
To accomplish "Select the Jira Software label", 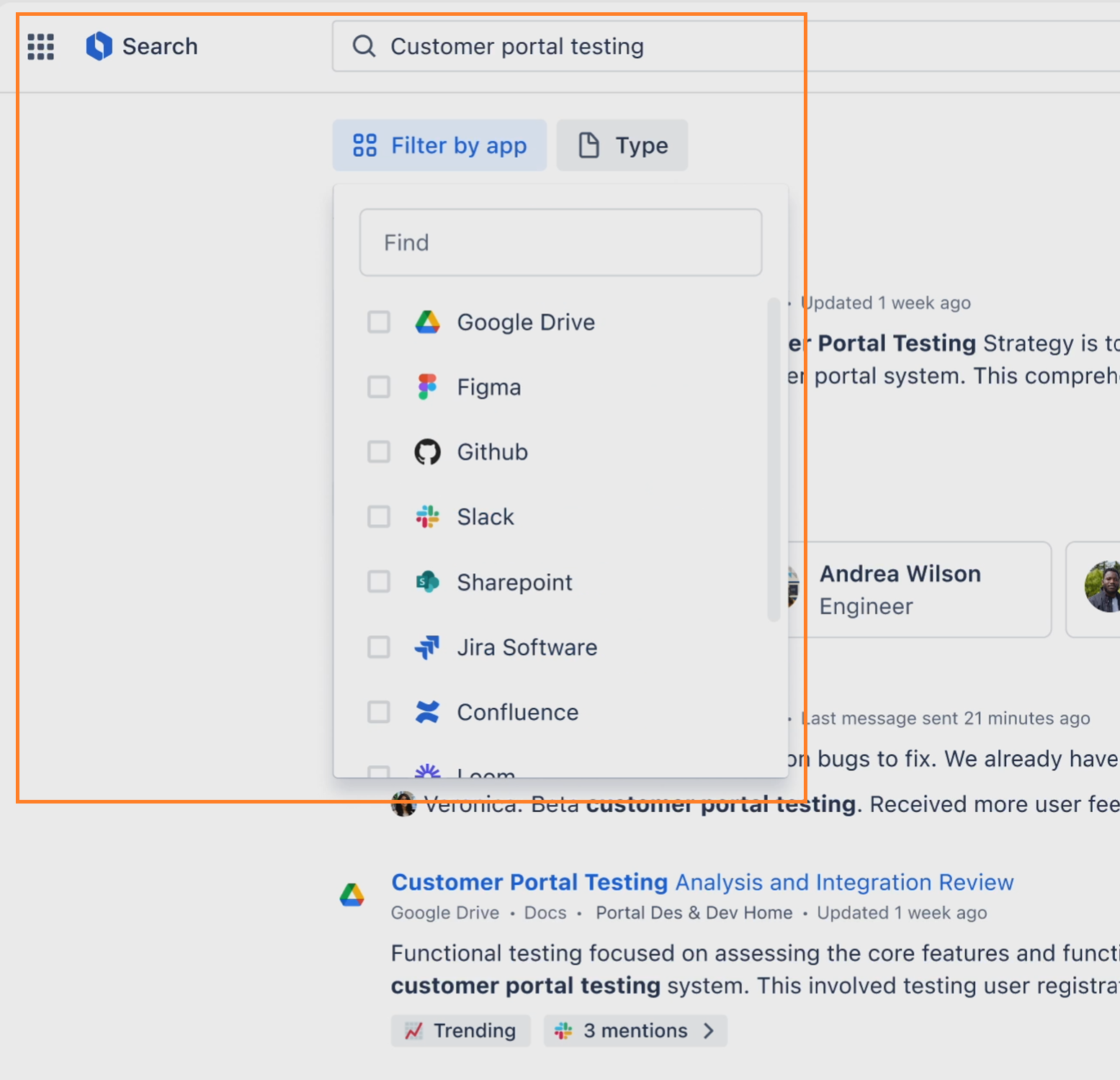I will [527, 647].
